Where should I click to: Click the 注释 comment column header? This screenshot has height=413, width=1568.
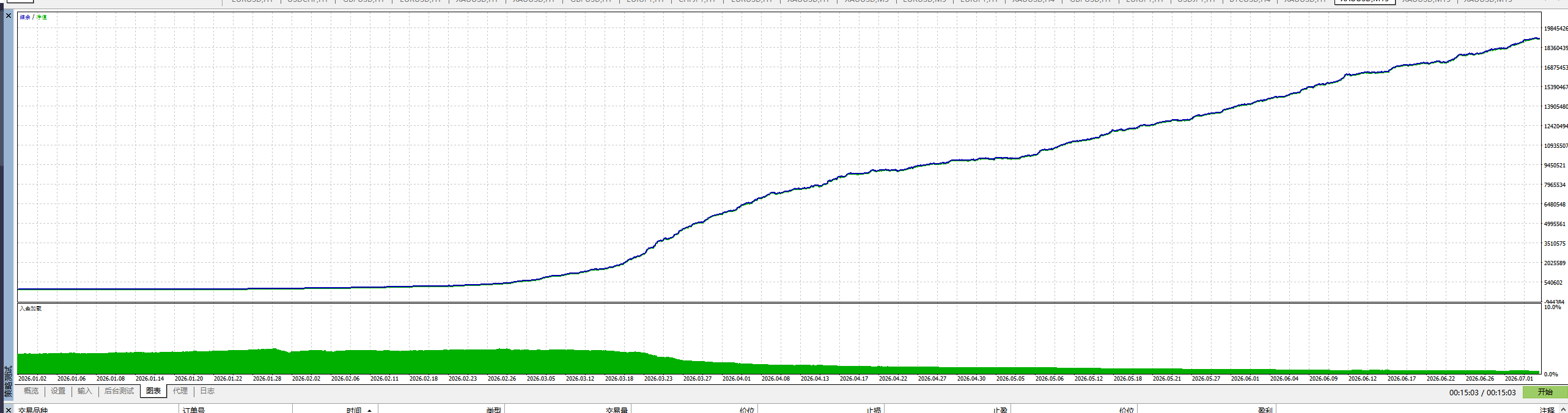point(1547,410)
